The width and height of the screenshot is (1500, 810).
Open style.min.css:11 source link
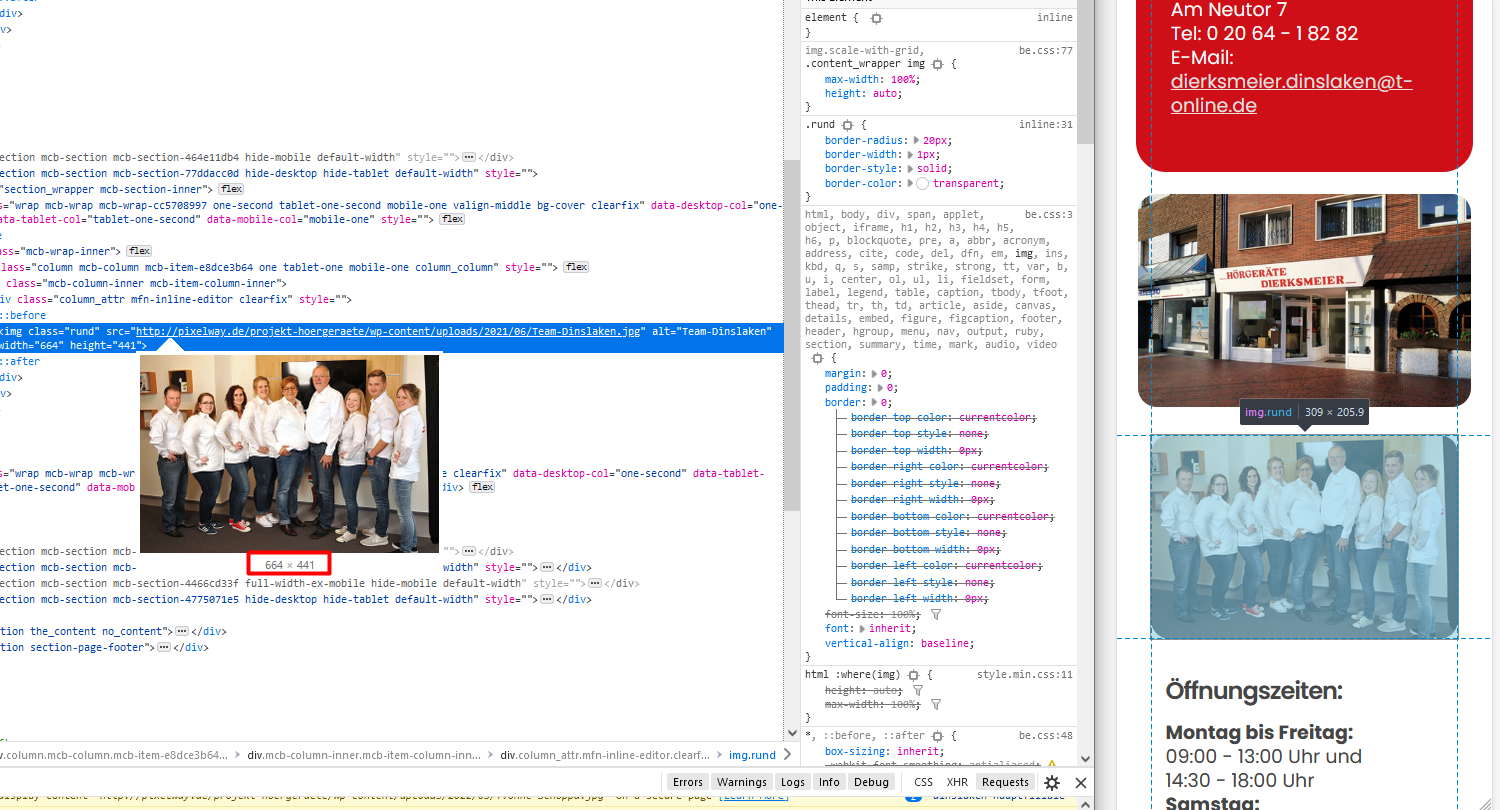click(1025, 675)
